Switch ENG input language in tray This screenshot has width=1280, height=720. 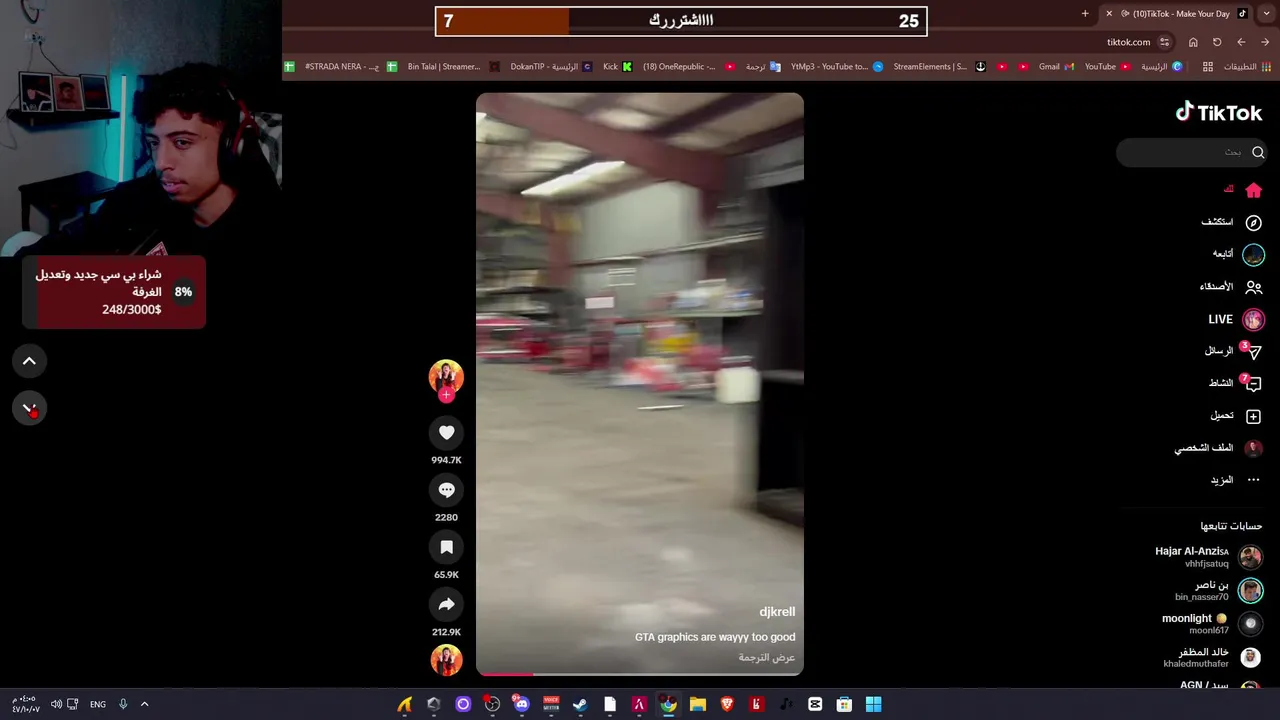[x=98, y=704]
